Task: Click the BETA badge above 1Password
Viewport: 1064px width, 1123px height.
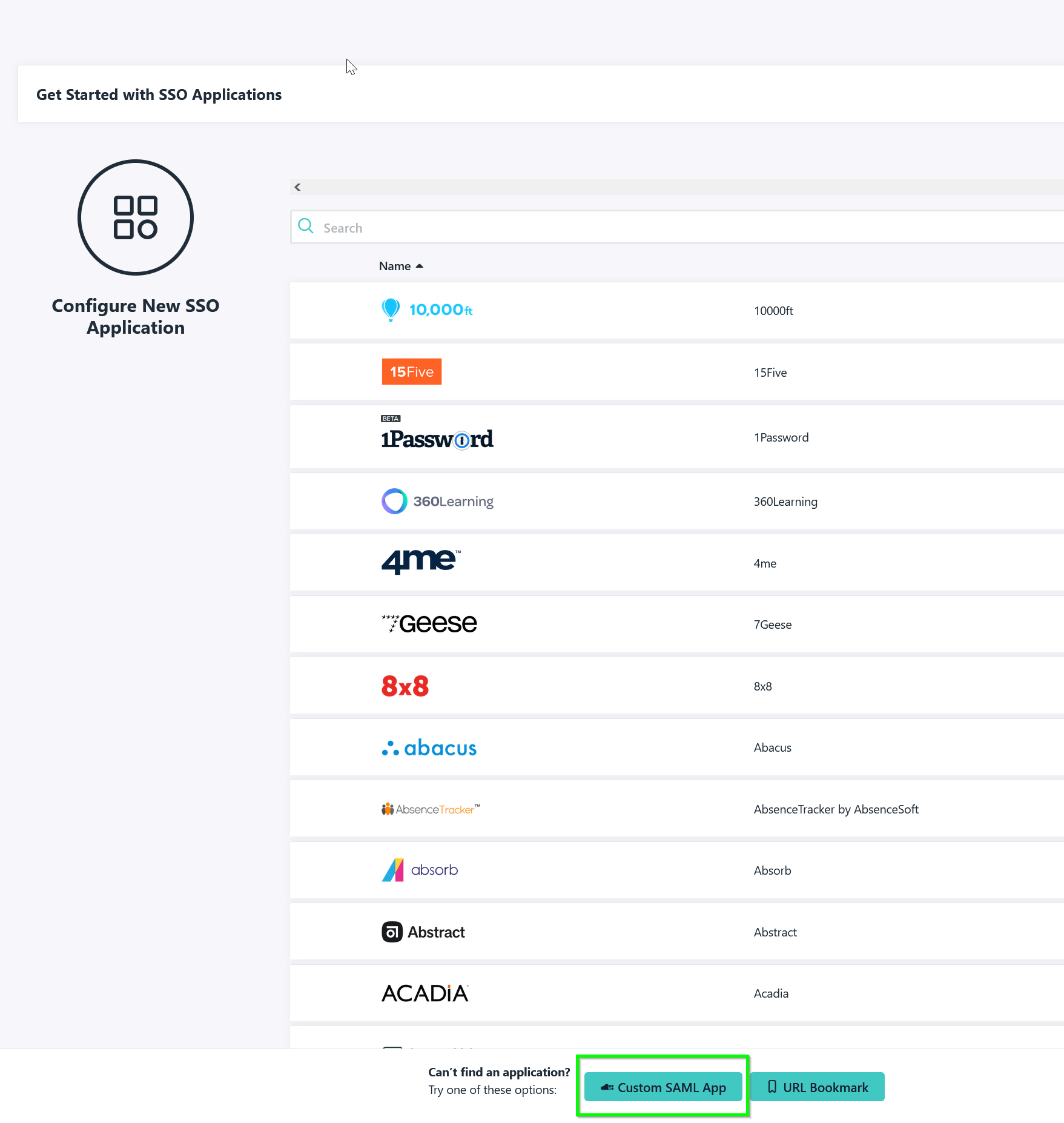Action: (x=391, y=419)
